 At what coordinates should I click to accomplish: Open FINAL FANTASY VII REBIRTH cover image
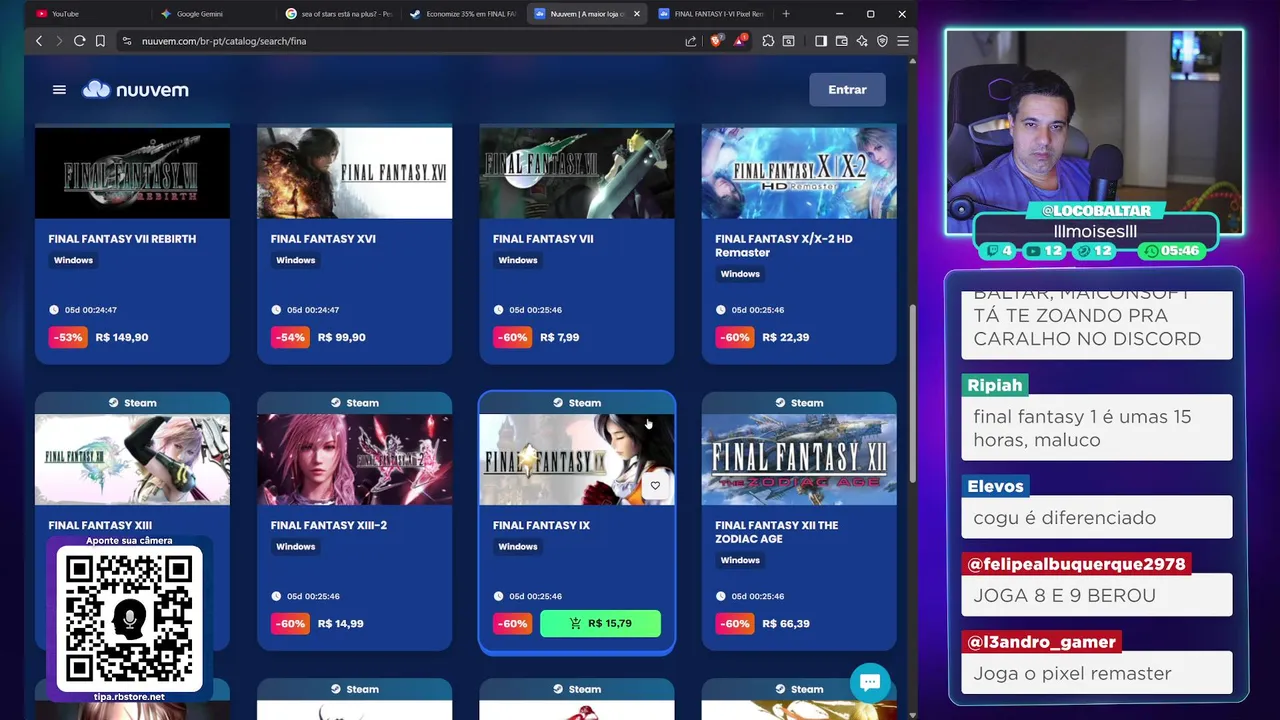(x=132, y=172)
